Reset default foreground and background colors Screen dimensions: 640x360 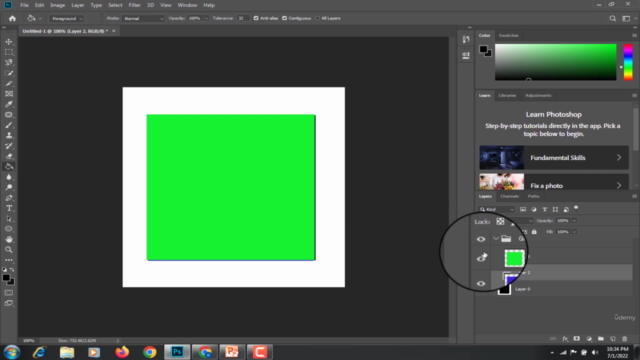pyautogui.click(x=4, y=270)
